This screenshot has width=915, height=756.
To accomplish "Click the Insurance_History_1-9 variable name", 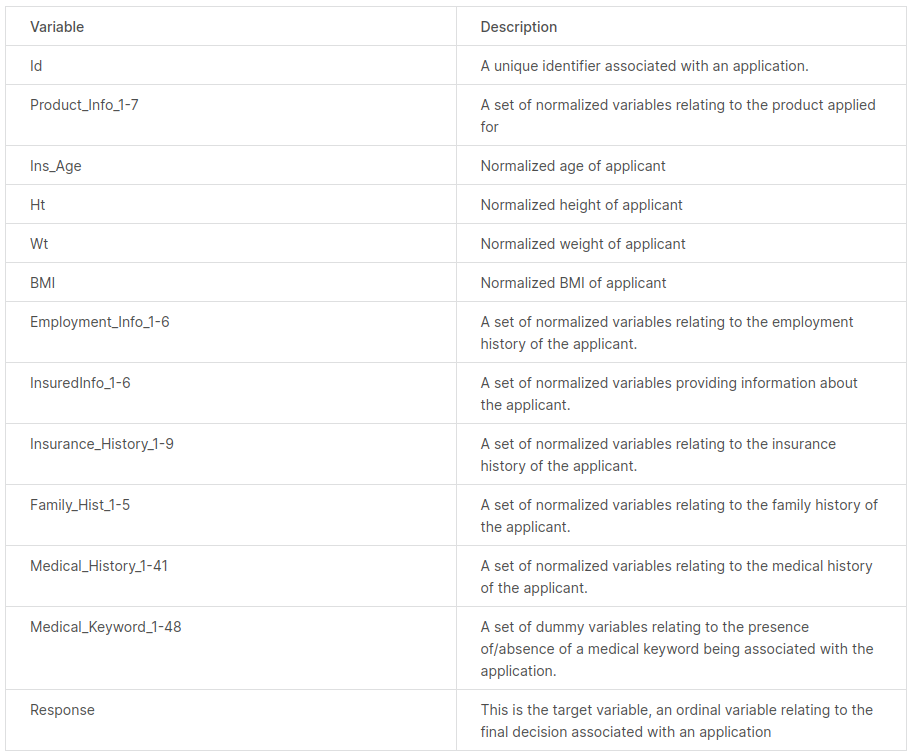I will click(x=102, y=444).
